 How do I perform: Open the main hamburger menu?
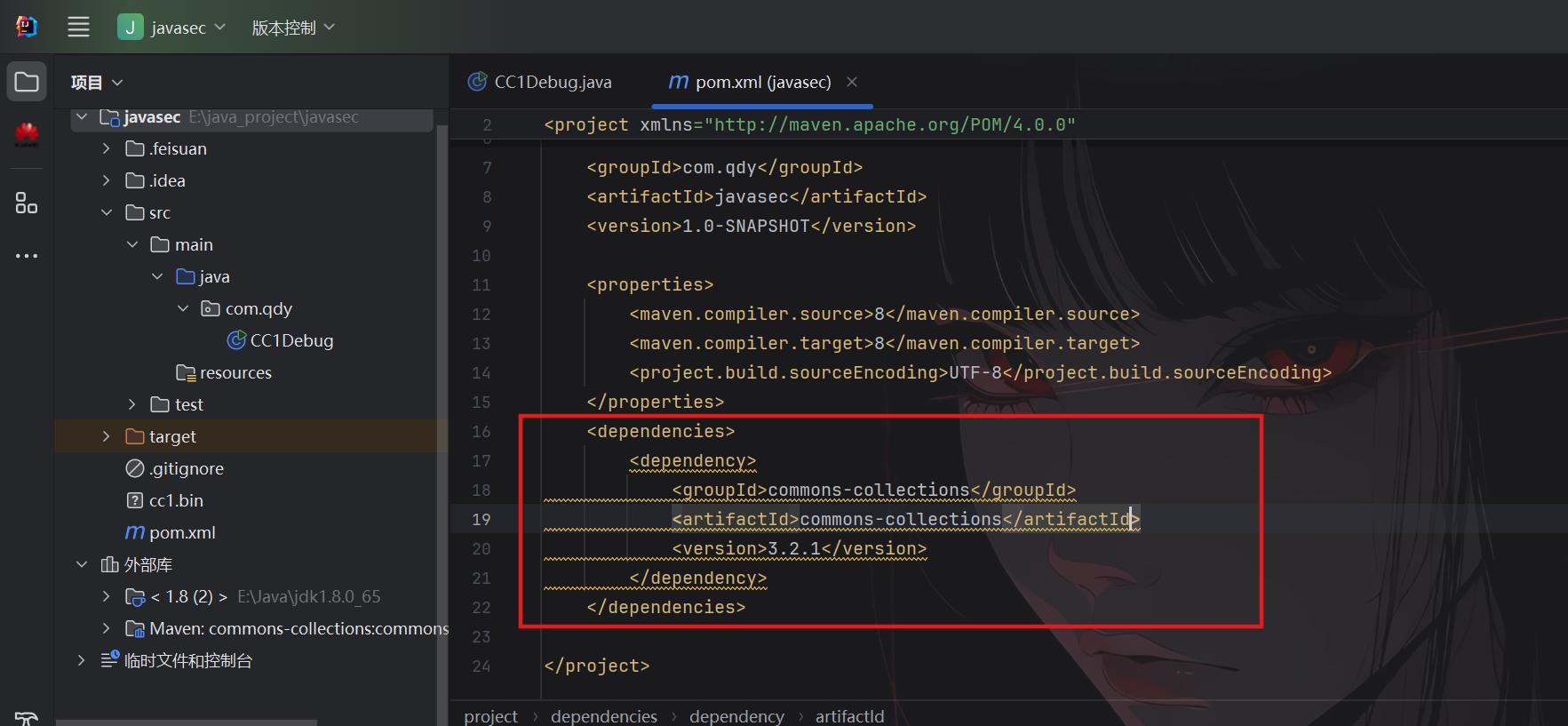[x=78, y=27]
